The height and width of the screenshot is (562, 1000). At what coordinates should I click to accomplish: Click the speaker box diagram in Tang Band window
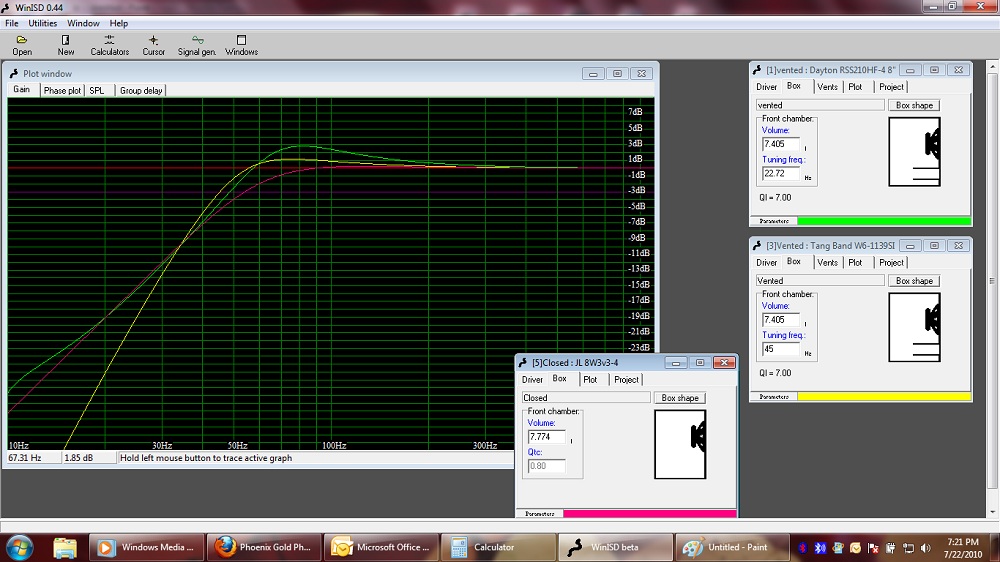(914, 327)
